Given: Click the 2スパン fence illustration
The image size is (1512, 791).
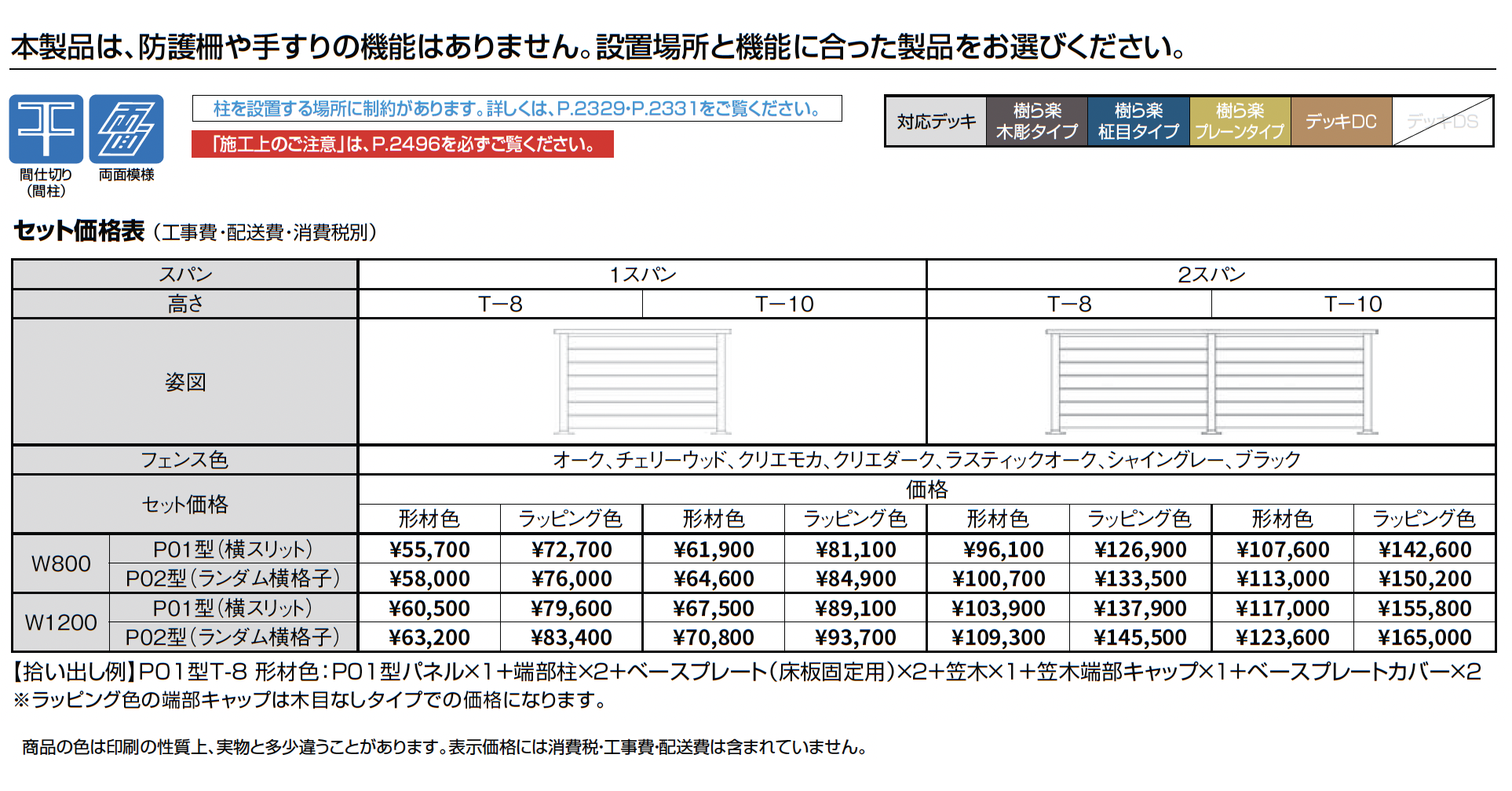Looking at the screenshot, I should point(1211,382).
